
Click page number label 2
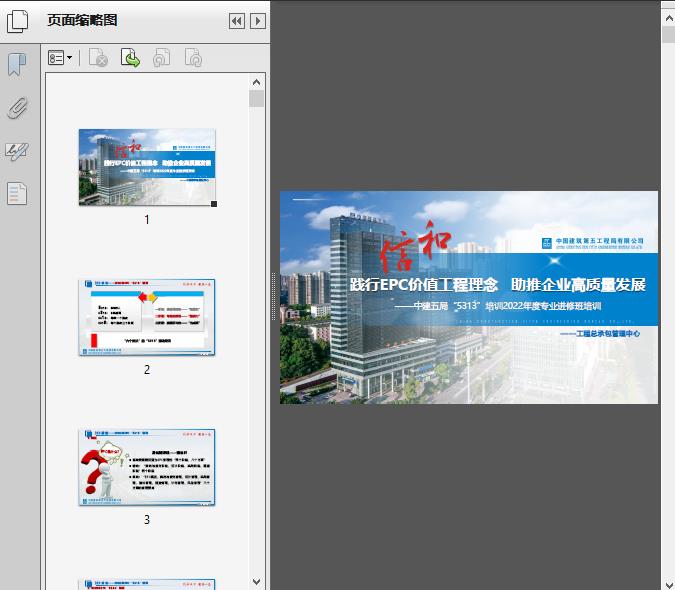[147, 370]
